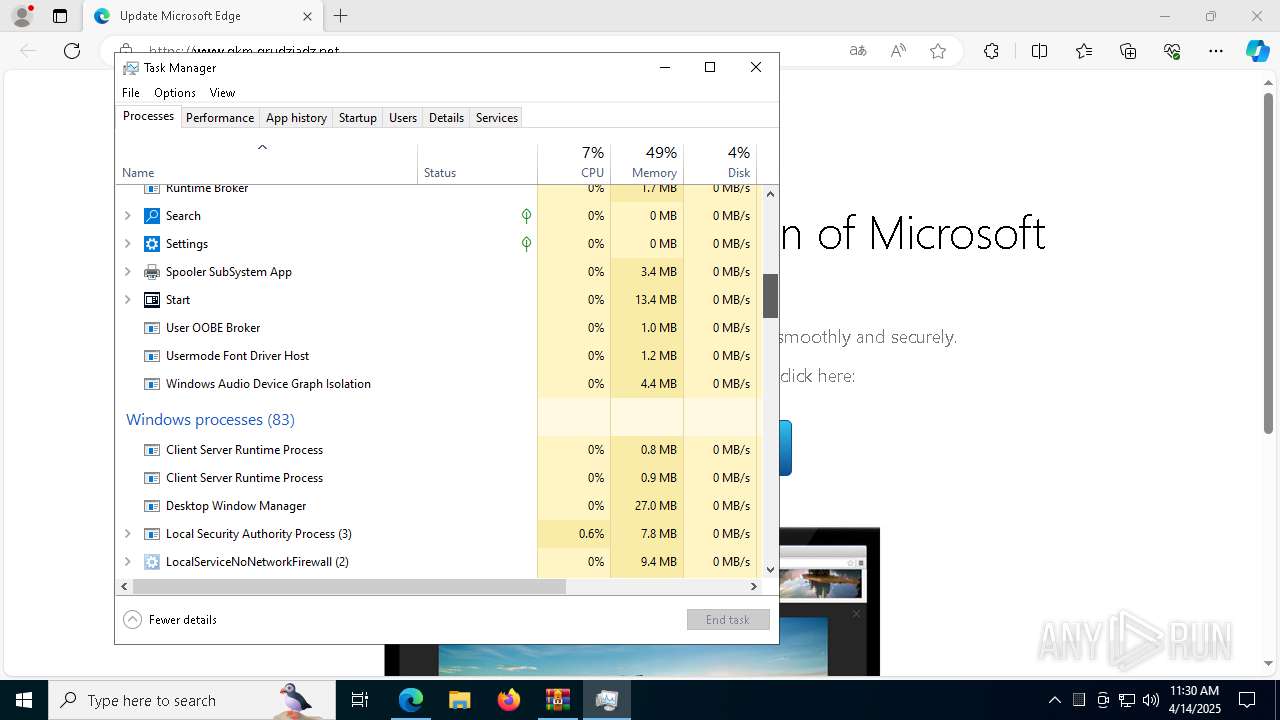Screen dimensions: 1280x720
Task: Open the File menu in Task Manager
Action: coord(131,93)
